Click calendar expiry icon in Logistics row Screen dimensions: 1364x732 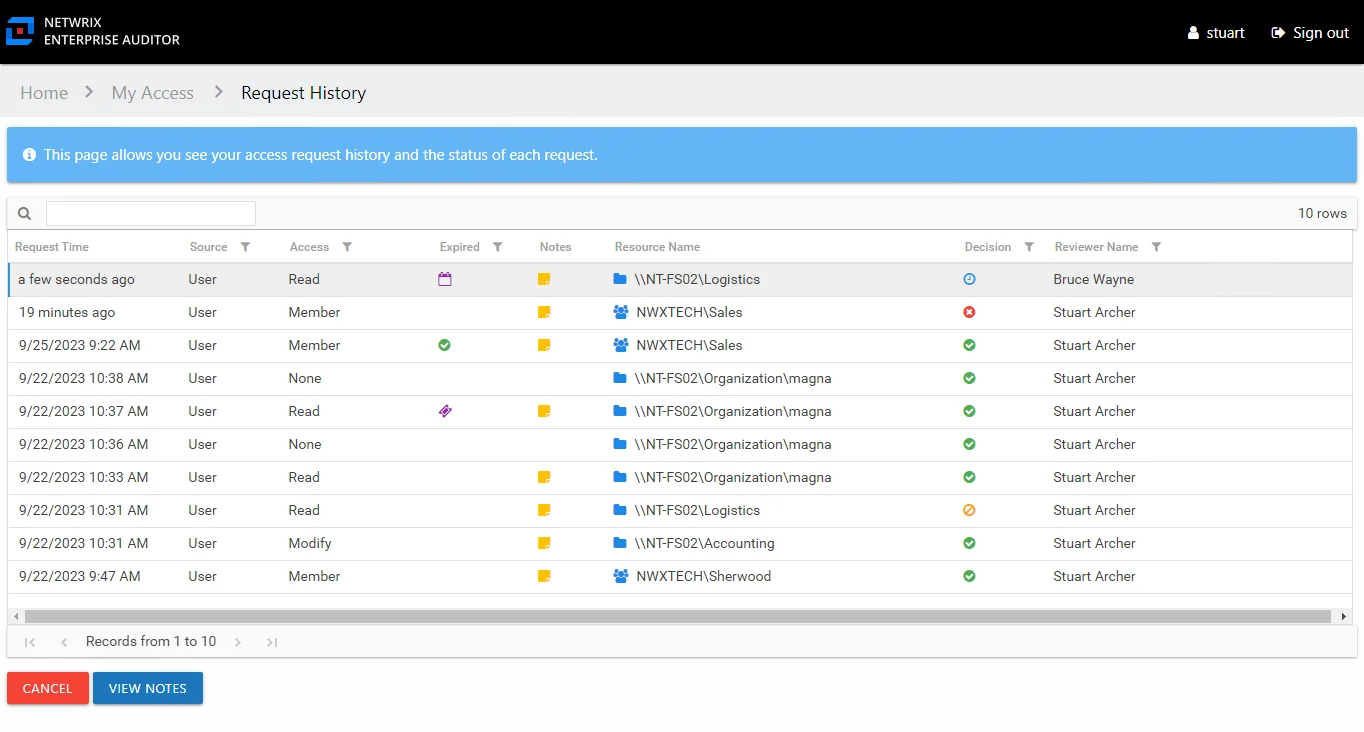[x=445, y=280]
